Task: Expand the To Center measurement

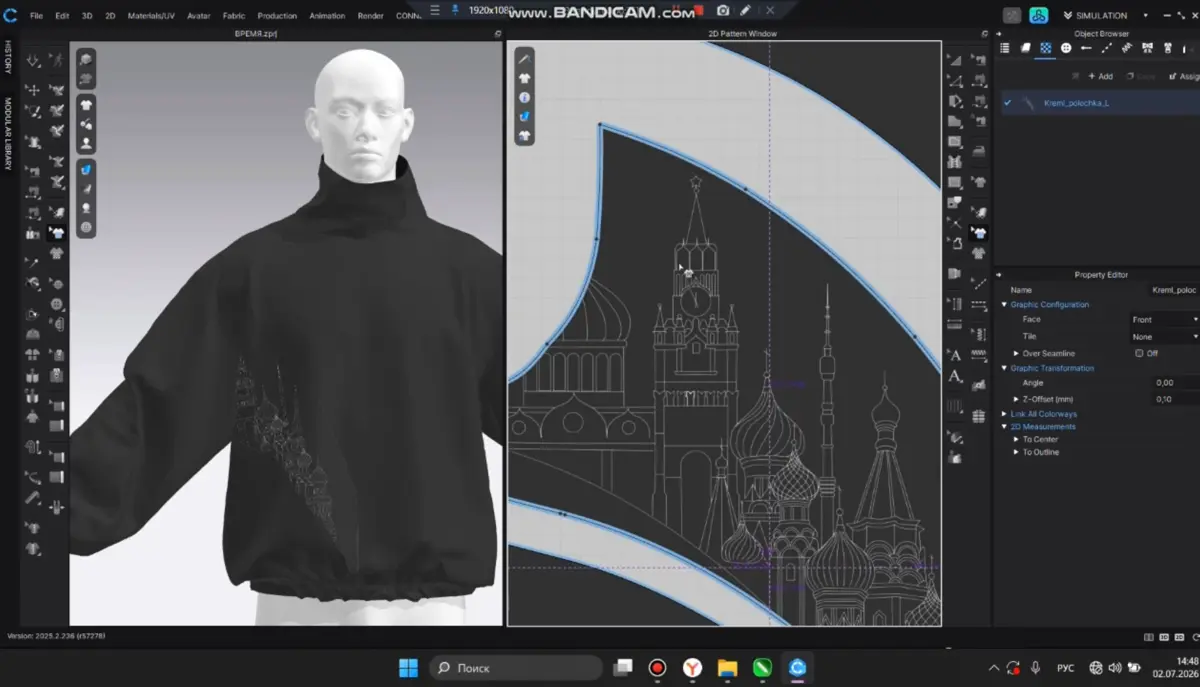Action: 1017,440
